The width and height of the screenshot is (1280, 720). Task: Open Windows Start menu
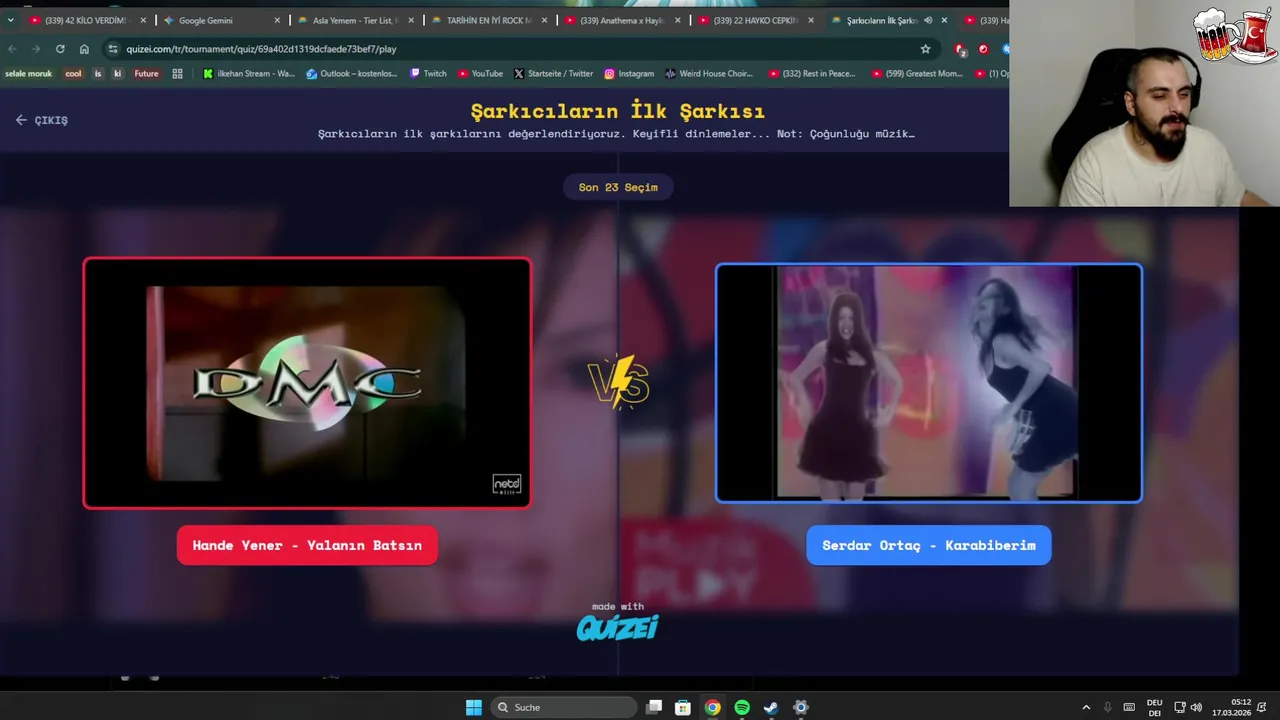tap(474, 707)
